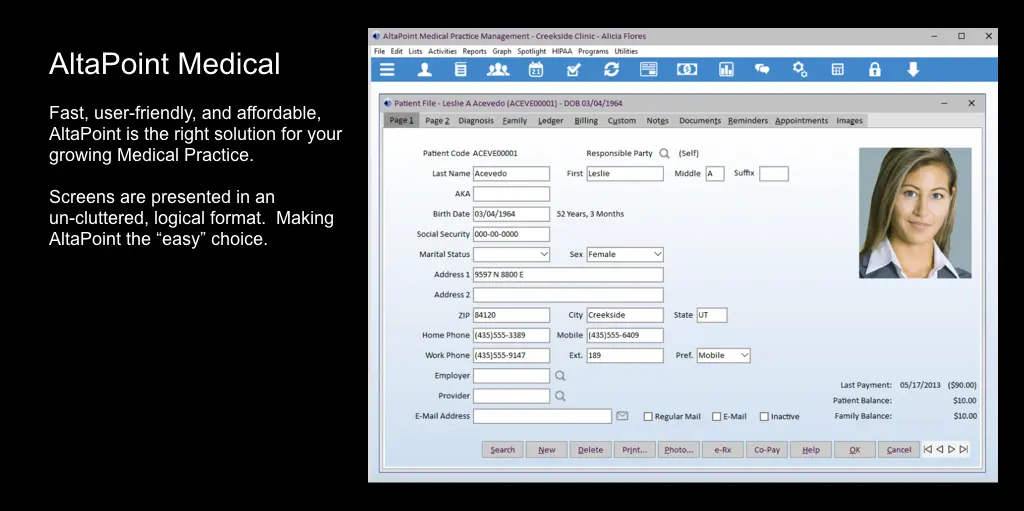Click the Delete button

click(x=590, y=450)
